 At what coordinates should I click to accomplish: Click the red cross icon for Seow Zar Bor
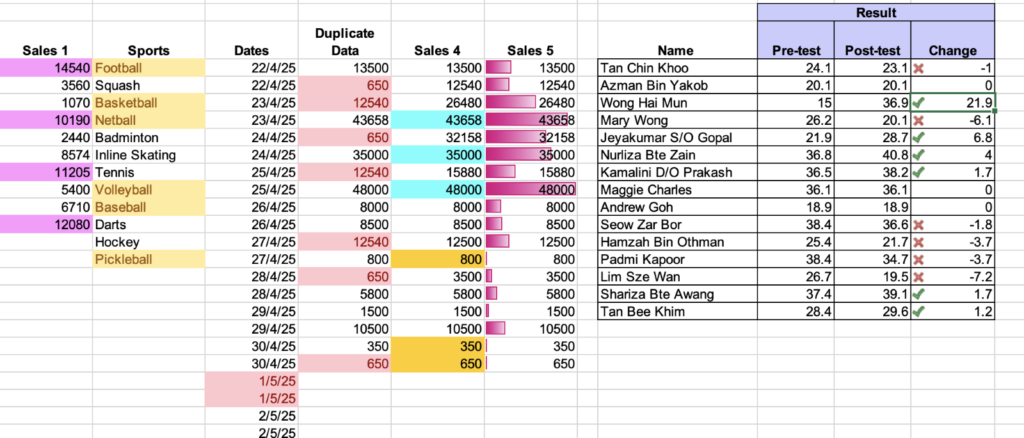(920, 225)
